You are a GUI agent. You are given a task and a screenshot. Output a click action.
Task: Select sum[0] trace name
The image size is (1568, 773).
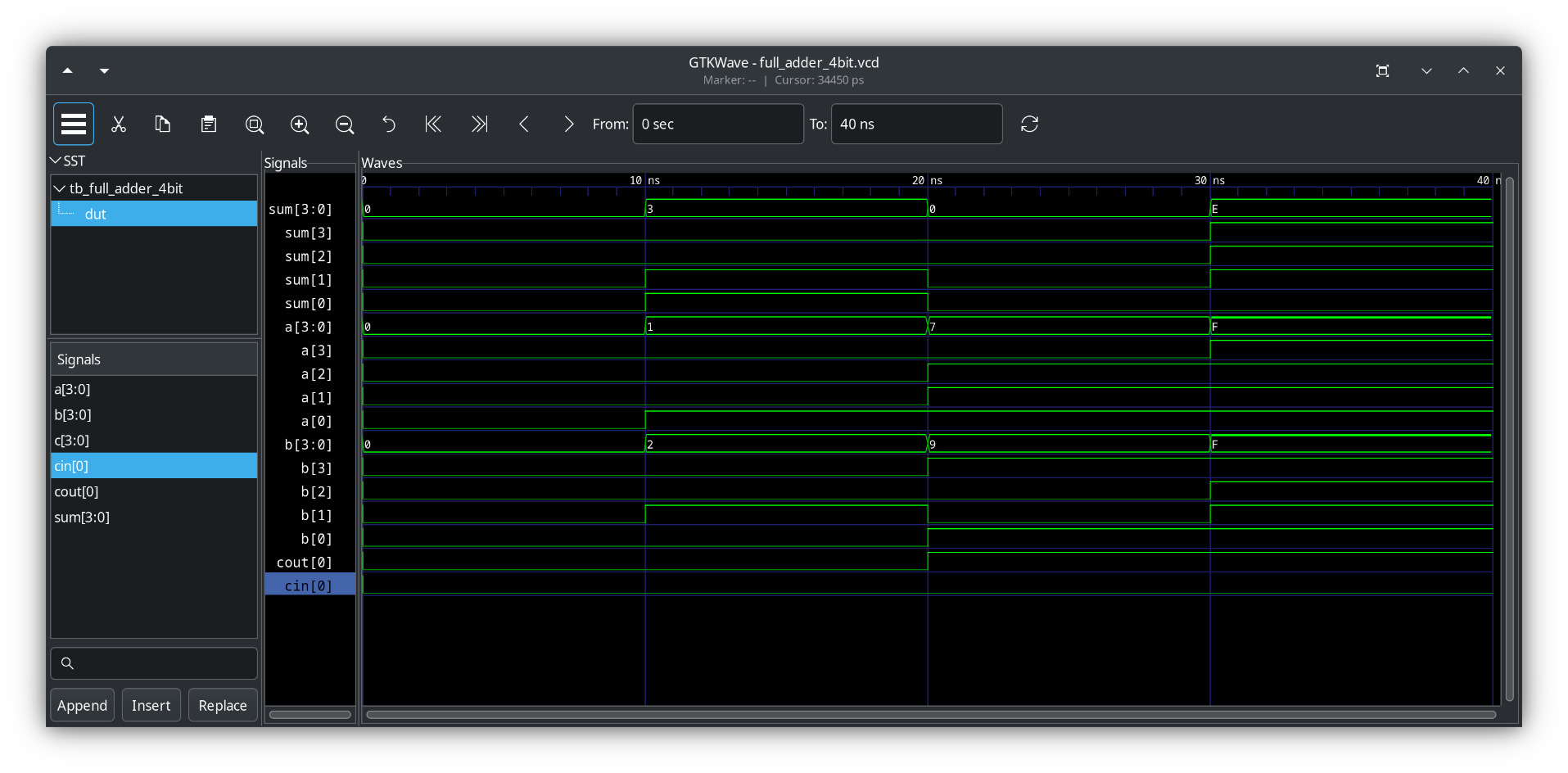(310, 304)
